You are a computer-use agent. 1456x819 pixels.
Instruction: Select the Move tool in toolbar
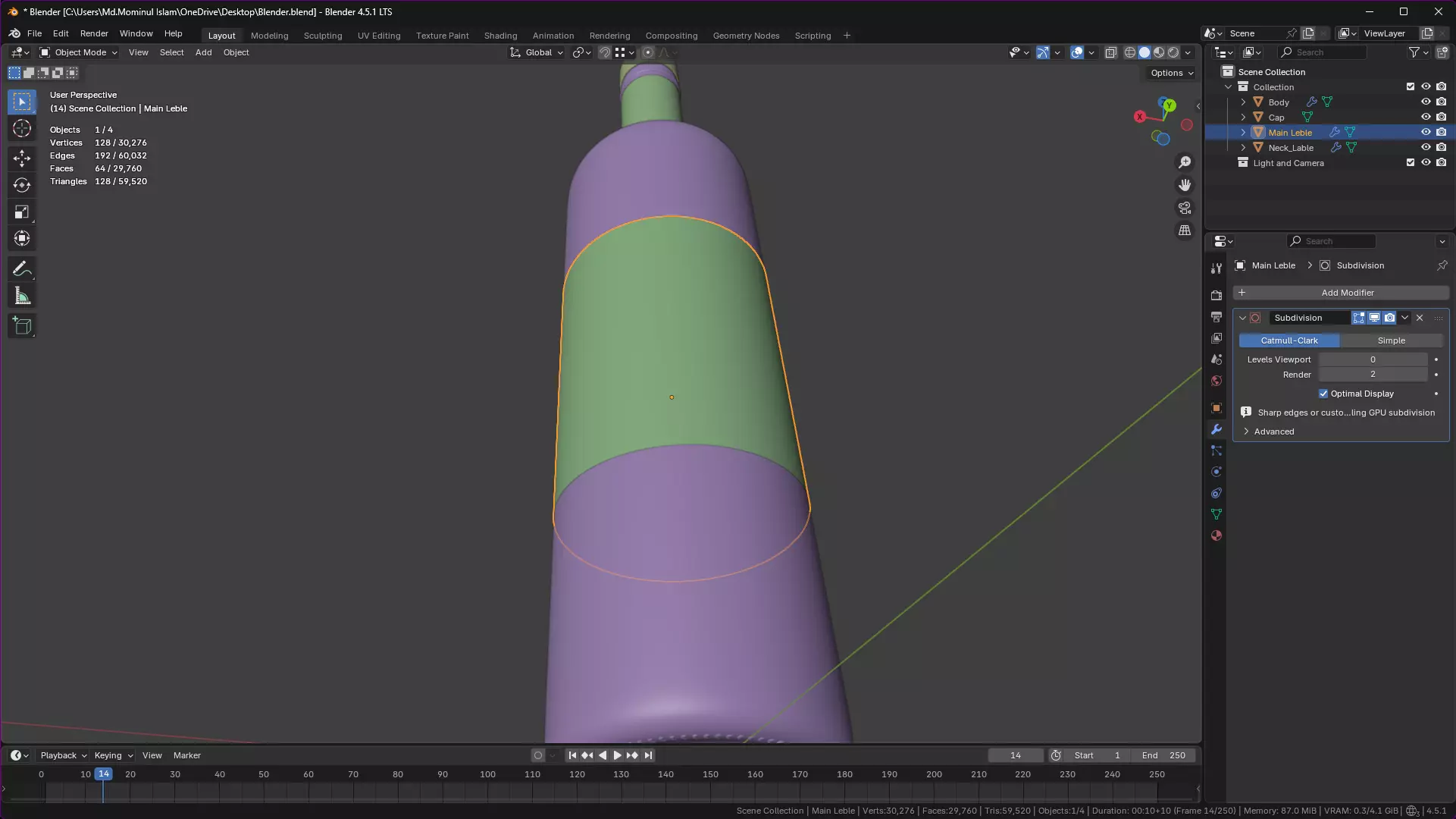(x=22, y=158)
